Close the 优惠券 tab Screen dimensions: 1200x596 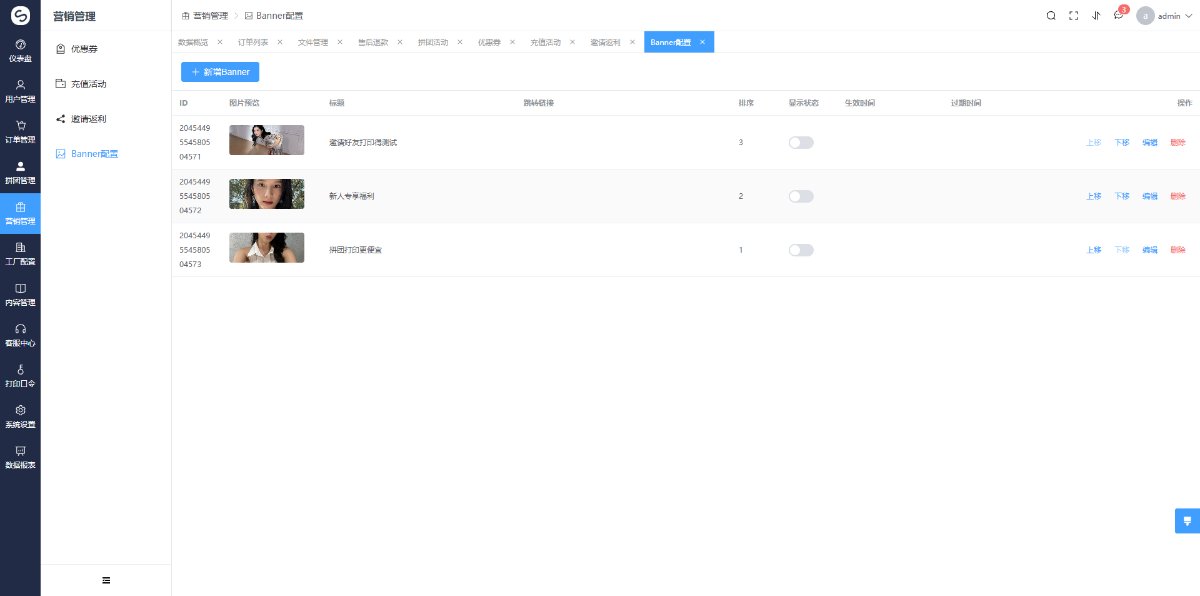[513, 42]
